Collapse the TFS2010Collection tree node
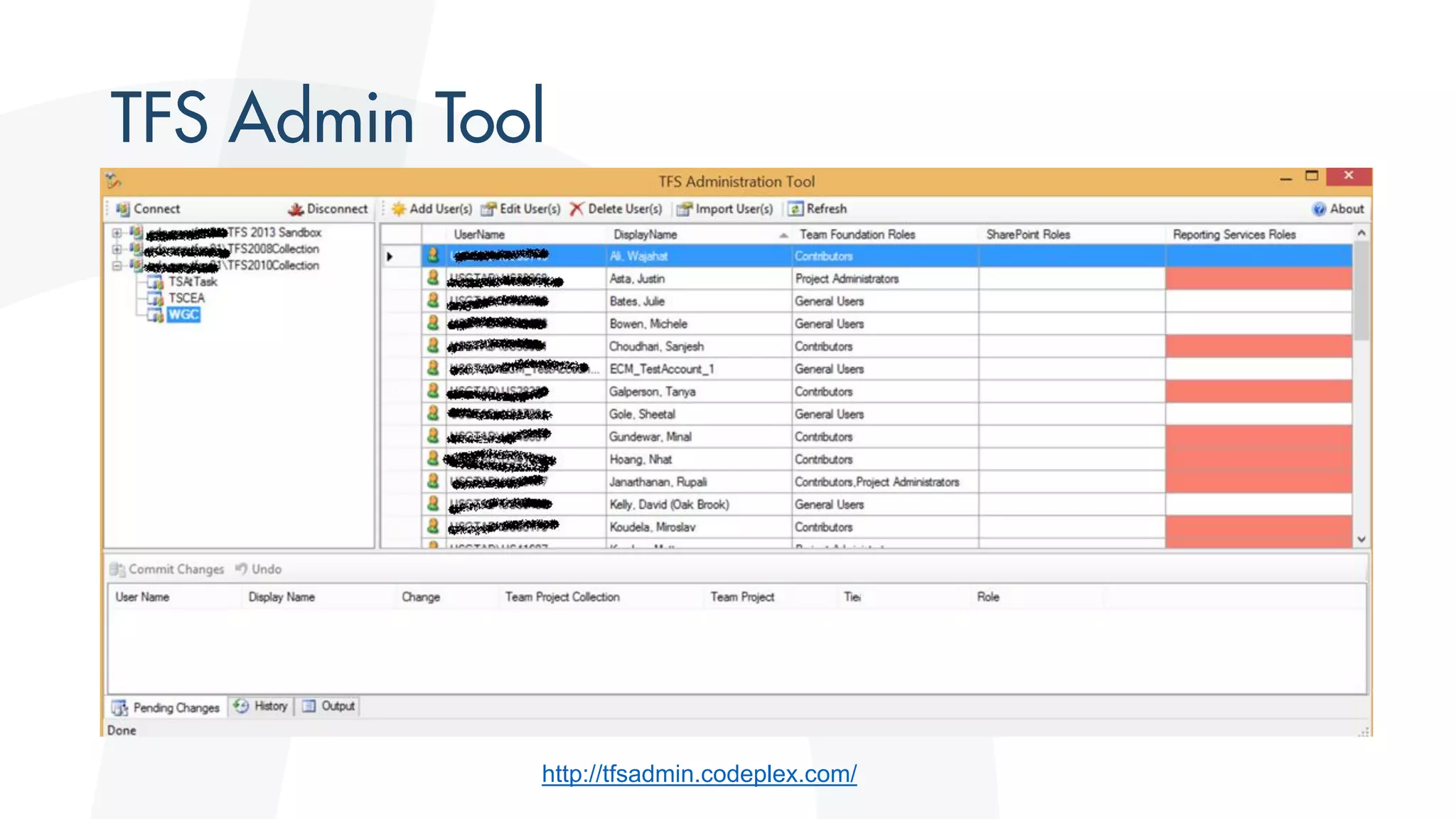The image size is (1456, 819). 117,266
